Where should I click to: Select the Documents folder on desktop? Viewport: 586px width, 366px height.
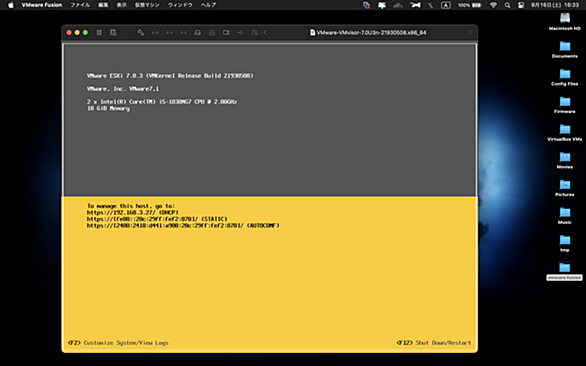[x=565, y=49]
